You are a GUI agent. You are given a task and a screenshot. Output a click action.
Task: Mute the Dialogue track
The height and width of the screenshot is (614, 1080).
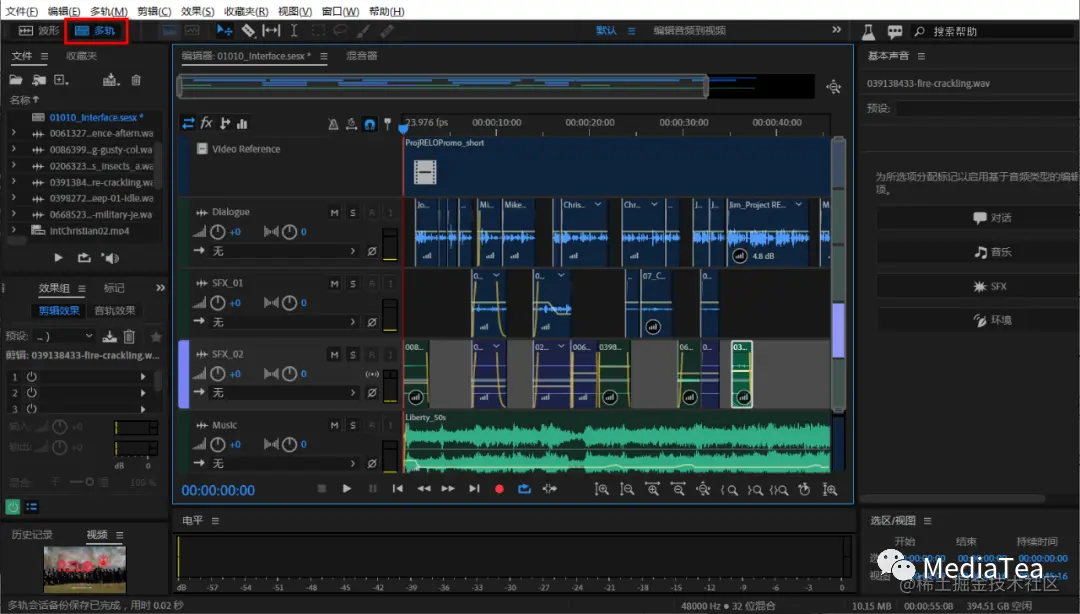(x=335, y=213)
